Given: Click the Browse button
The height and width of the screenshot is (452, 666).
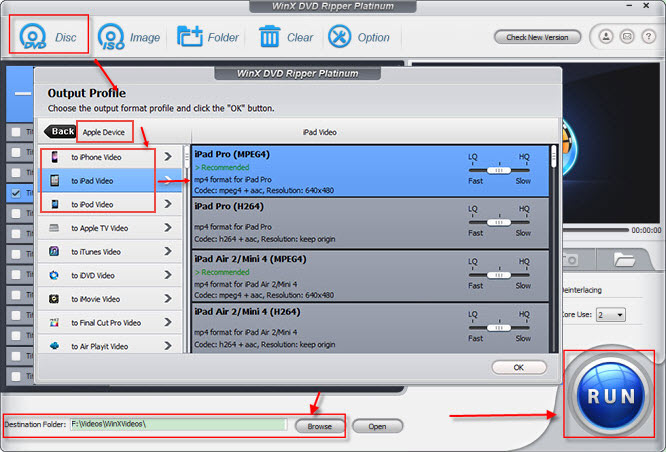Looking at the screenshot, I should point(319,426).
